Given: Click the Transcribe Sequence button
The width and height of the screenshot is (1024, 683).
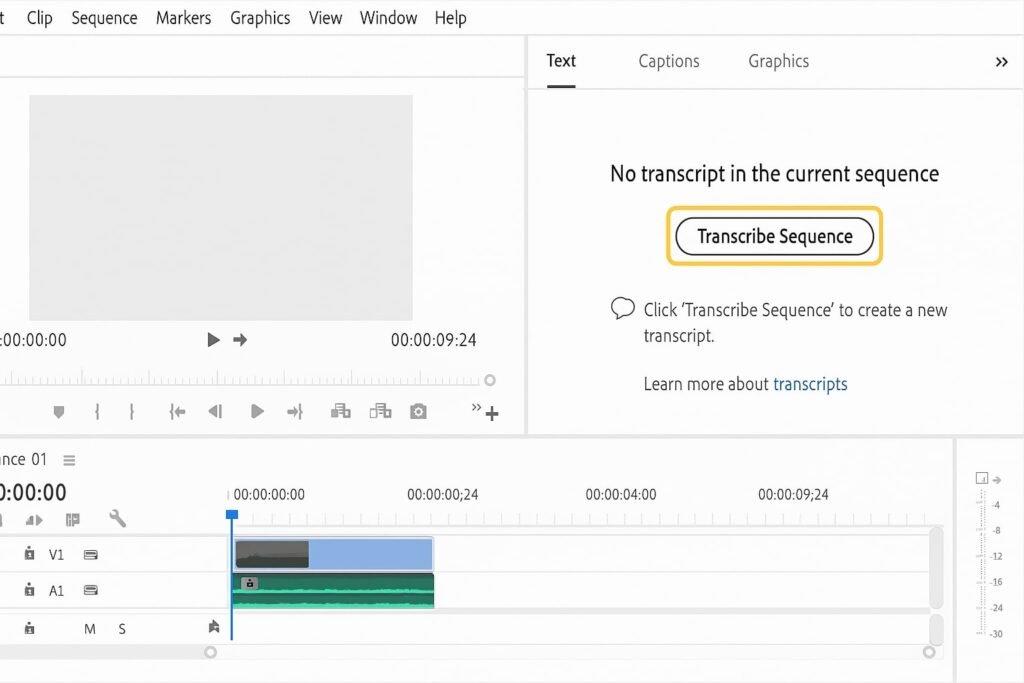Looking at the screenshot, I should click(774, 237).
